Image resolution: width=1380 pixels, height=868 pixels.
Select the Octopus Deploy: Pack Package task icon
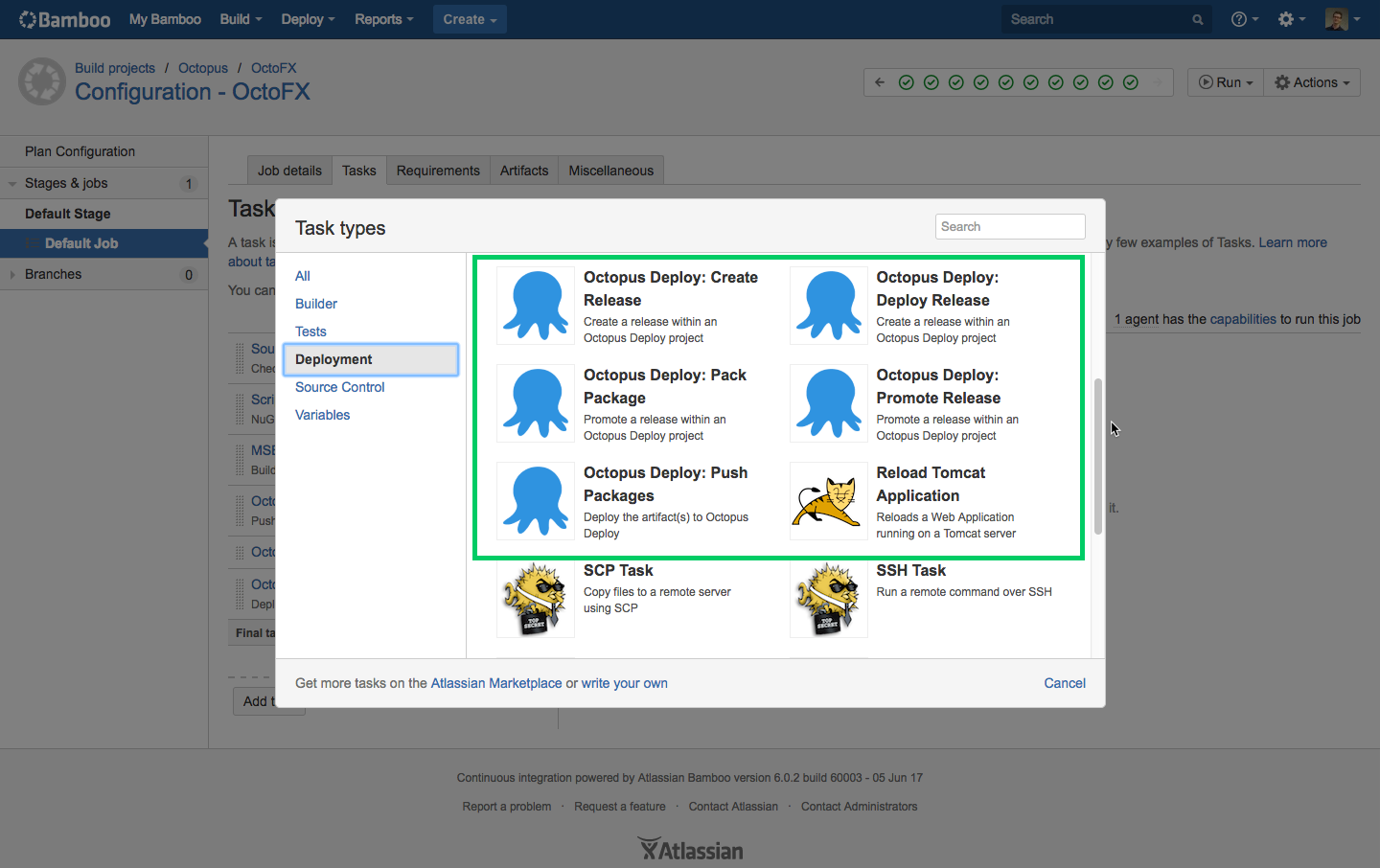coord(535,402)
